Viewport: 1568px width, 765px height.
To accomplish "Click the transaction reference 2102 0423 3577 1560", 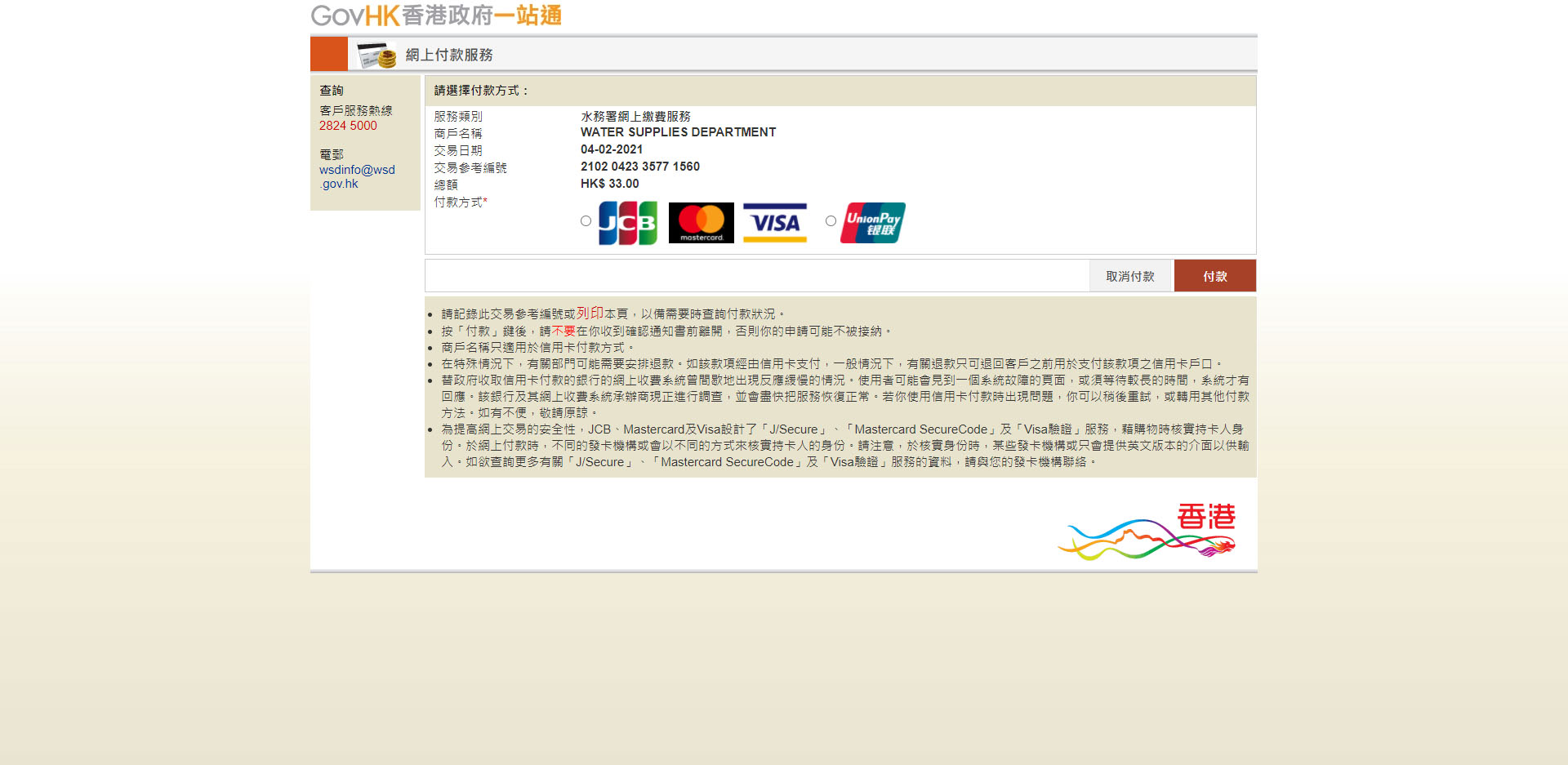I will 640,167.
